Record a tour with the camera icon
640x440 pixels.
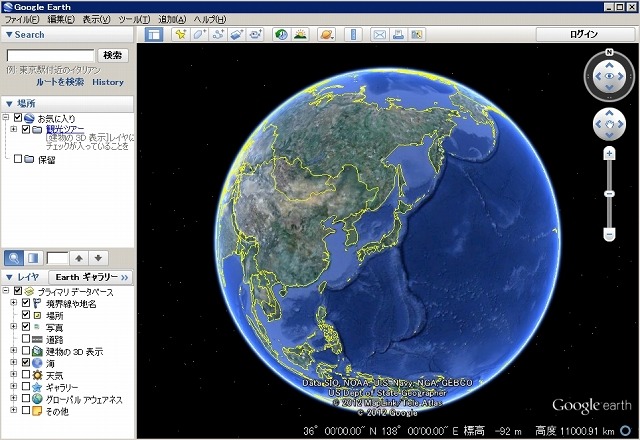[x=256, y=35]
